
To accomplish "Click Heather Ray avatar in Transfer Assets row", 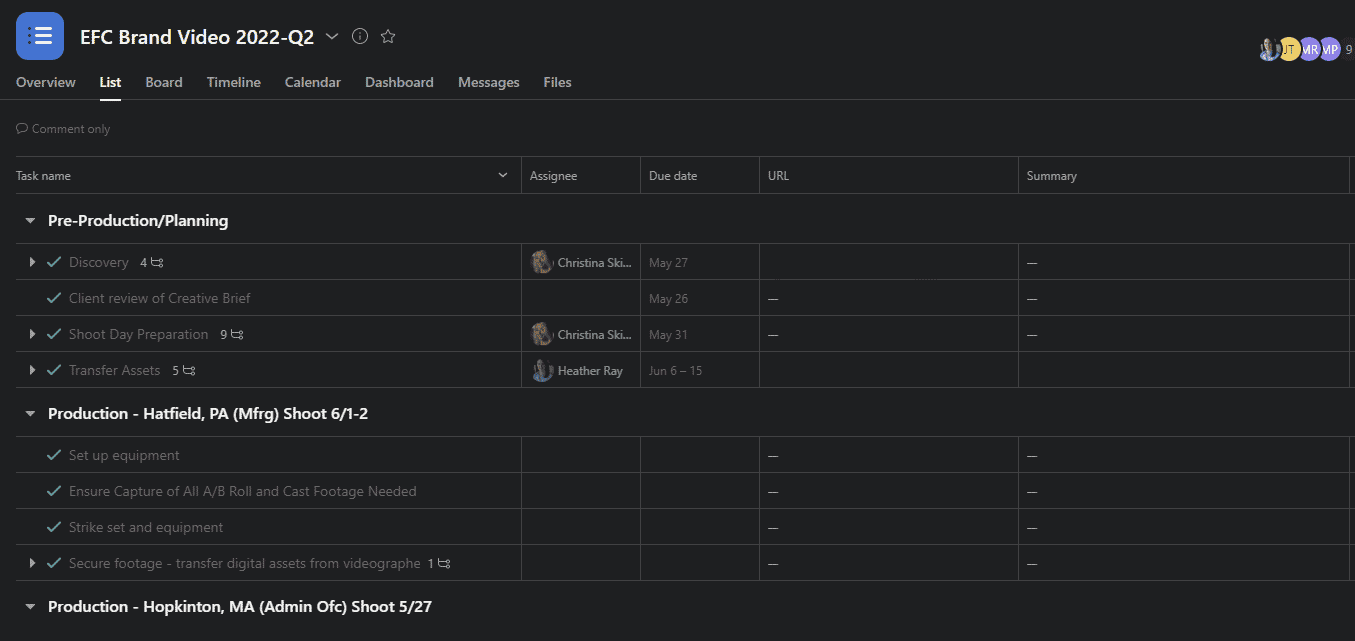I will click(542, 370).
